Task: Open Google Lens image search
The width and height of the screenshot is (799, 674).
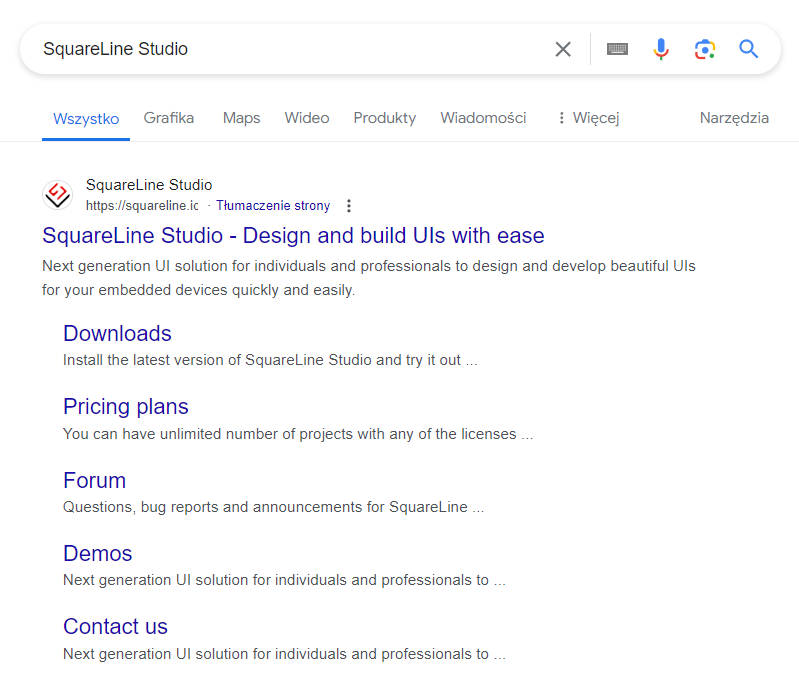Action: [705, 49]
